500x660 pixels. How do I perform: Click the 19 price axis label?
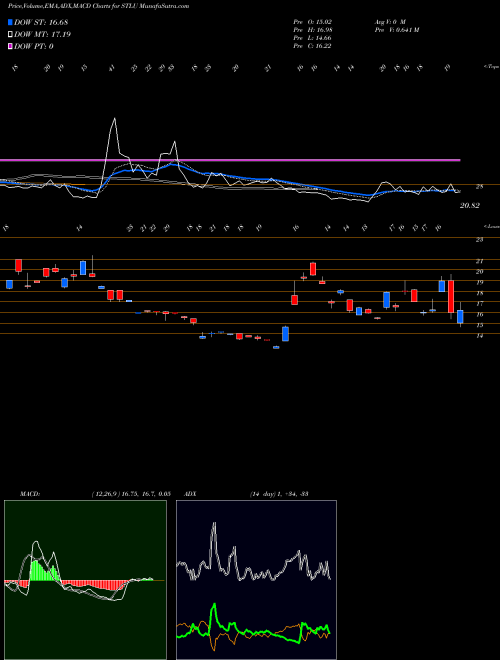pyautogui.click(x=479, y=282)
